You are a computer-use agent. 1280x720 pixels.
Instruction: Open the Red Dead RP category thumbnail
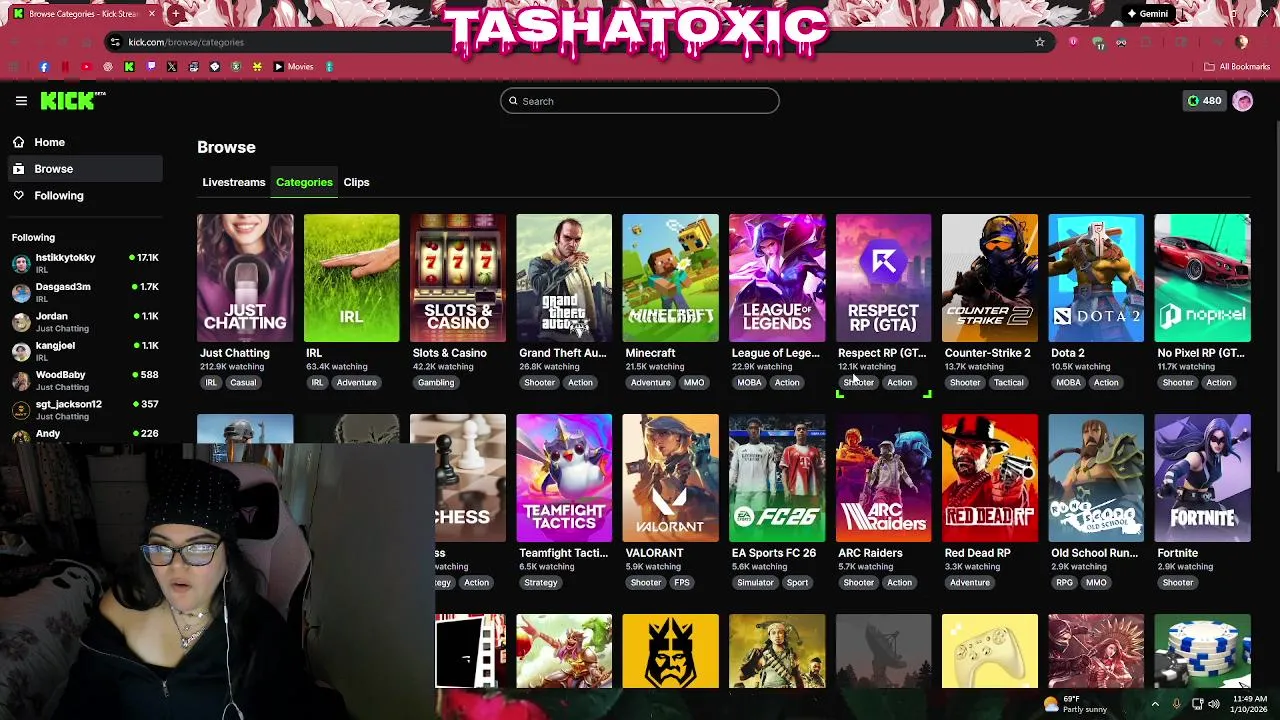coord(990,478)
